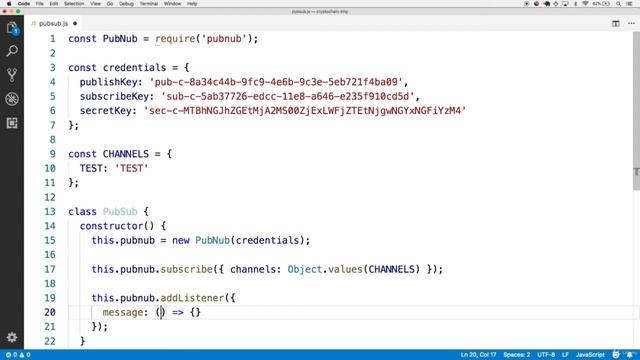The image size is (640, 360).
Task: Click the word message on line 20
Action: coord(123,312)
